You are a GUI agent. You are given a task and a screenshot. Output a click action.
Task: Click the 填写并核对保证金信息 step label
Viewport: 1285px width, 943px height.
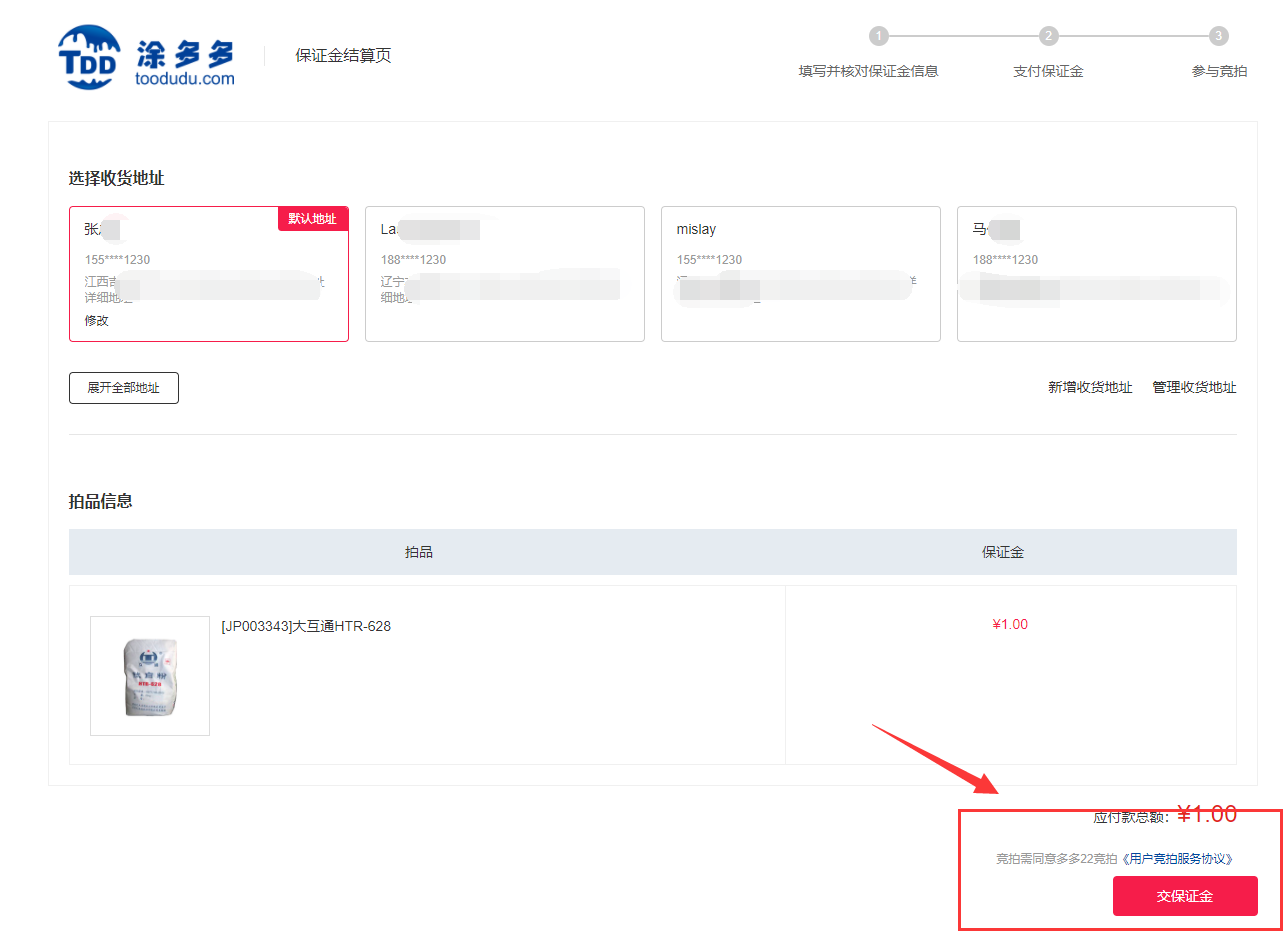click(868, 72)
